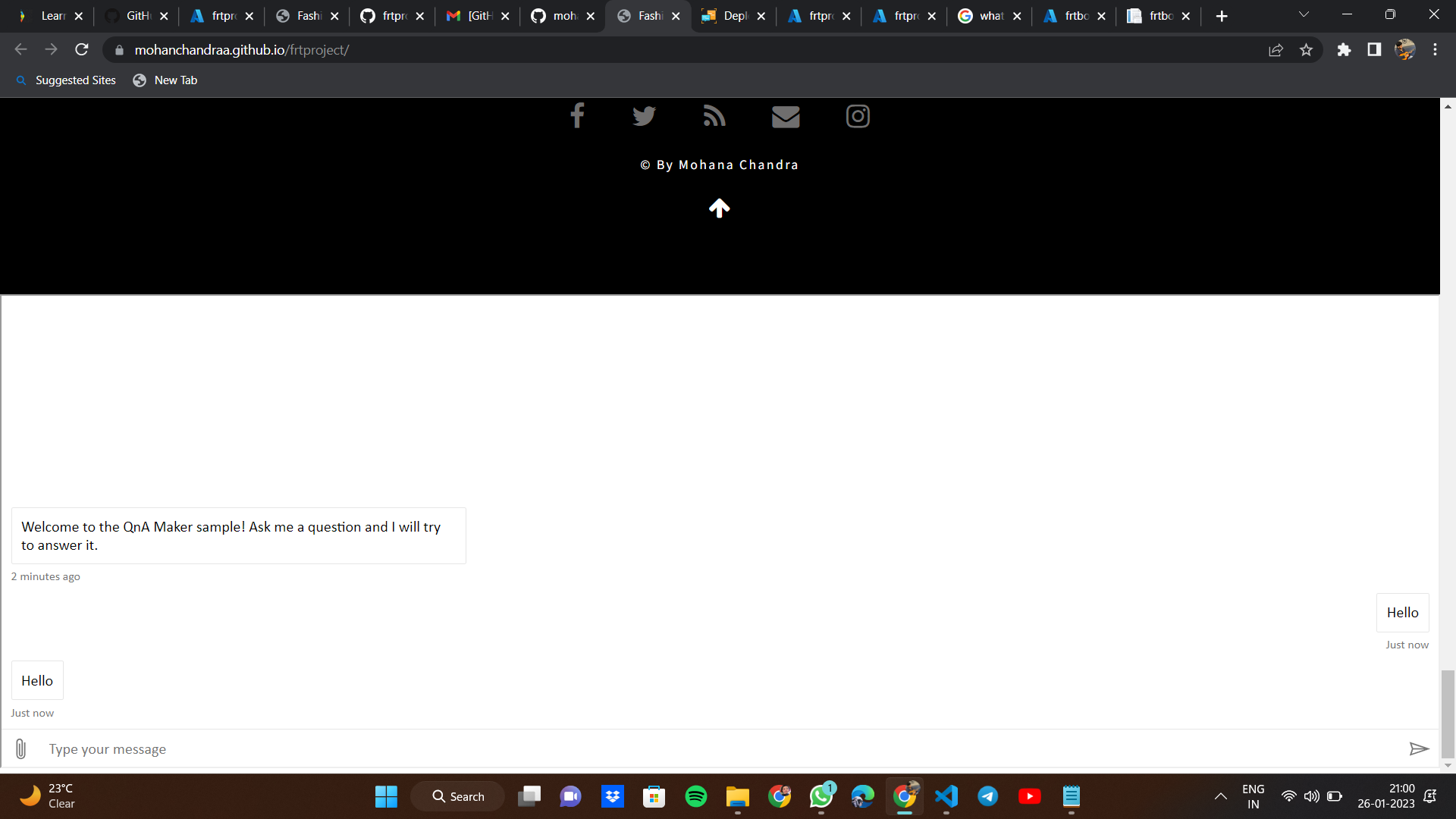This screenshot has width=1456, height=819.
Task: Open the Facebook icon in the footer
Action: click(577, 116)
